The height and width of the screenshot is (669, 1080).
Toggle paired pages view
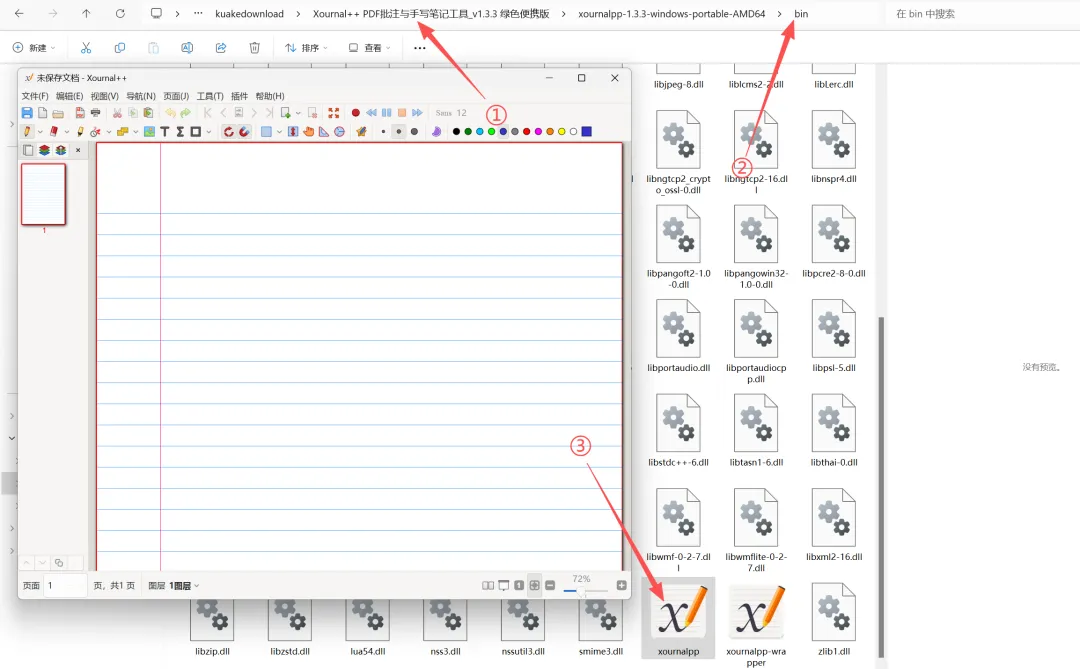(x=488, y=585)
